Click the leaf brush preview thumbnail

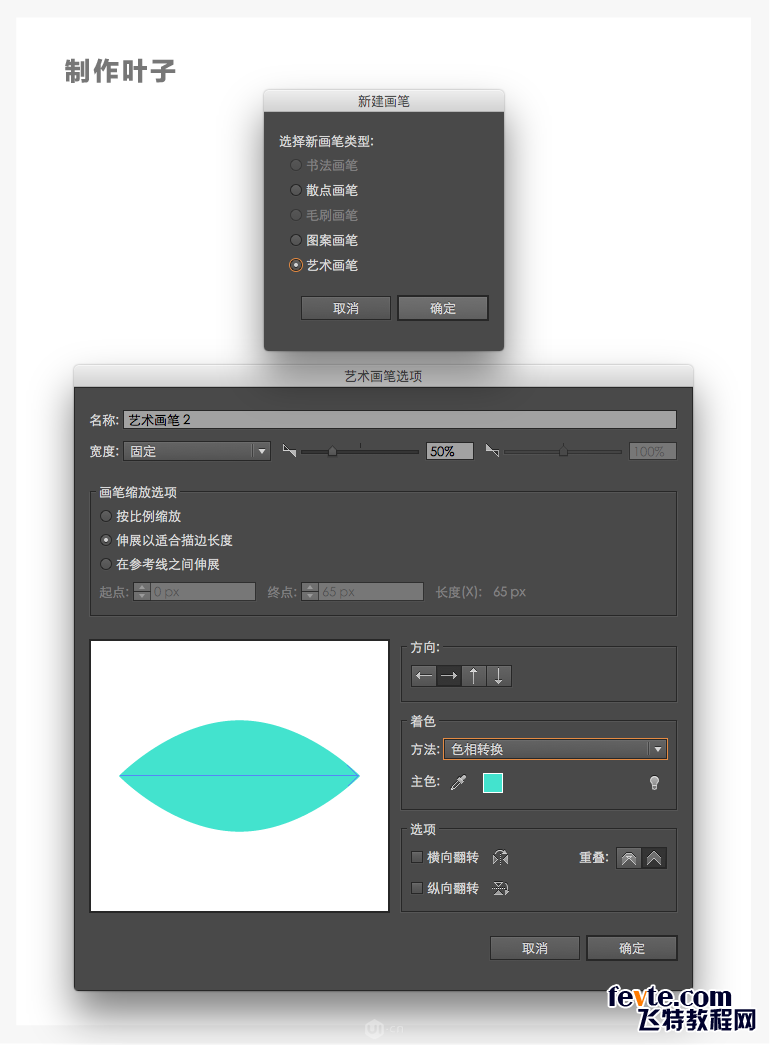click(239, 776)
